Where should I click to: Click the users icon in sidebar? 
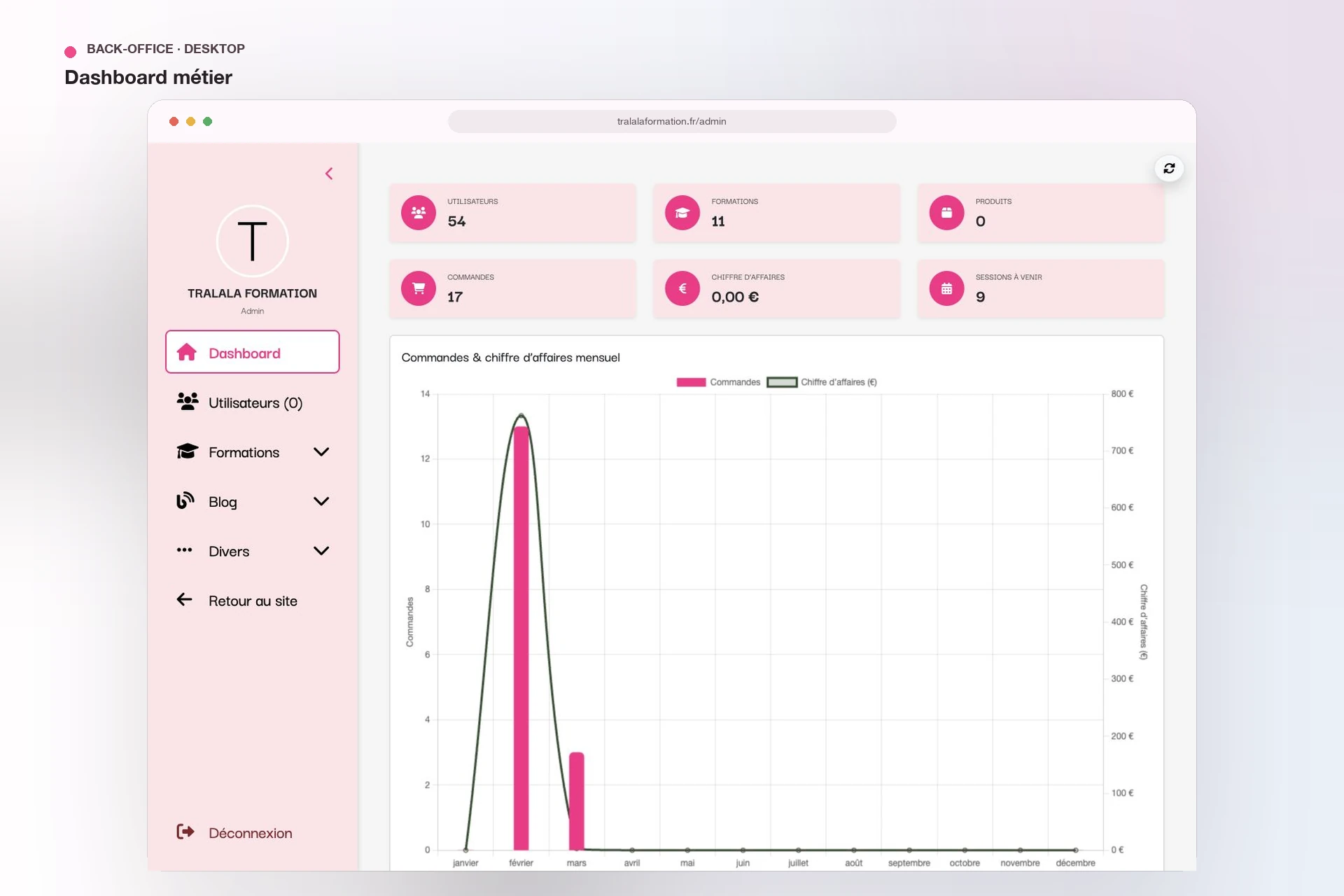pos(187,401)
